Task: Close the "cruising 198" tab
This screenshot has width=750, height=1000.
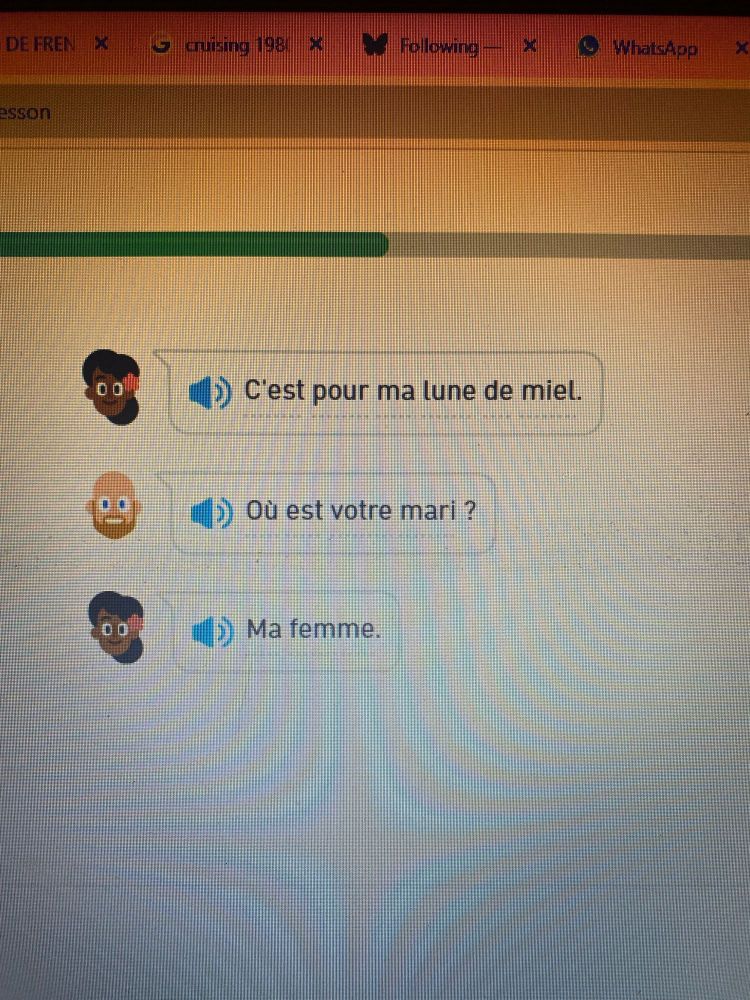Action: pyautogui.click(x=316, y=45)
